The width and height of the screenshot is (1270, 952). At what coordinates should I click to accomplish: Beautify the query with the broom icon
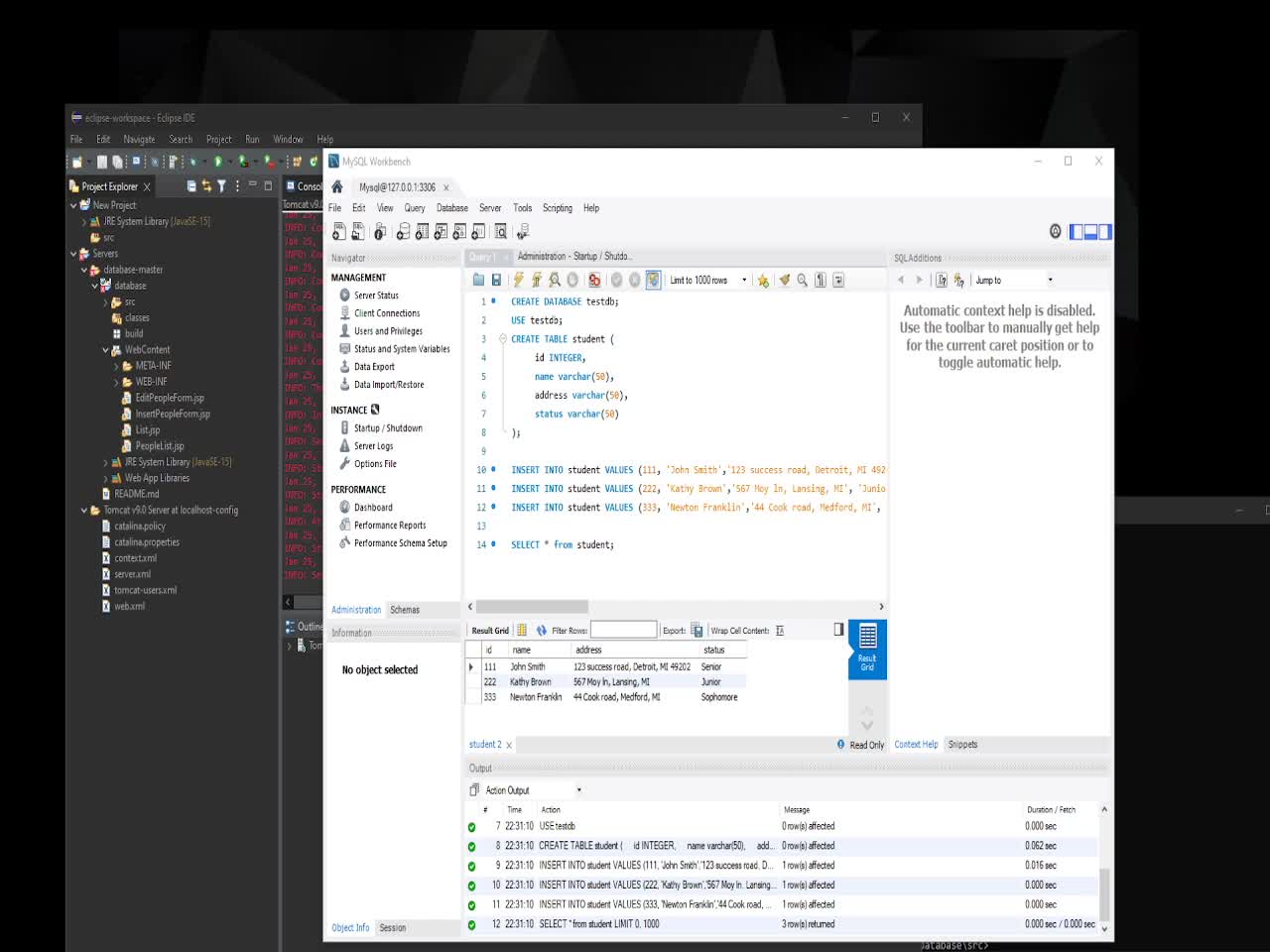coord(784,281)
